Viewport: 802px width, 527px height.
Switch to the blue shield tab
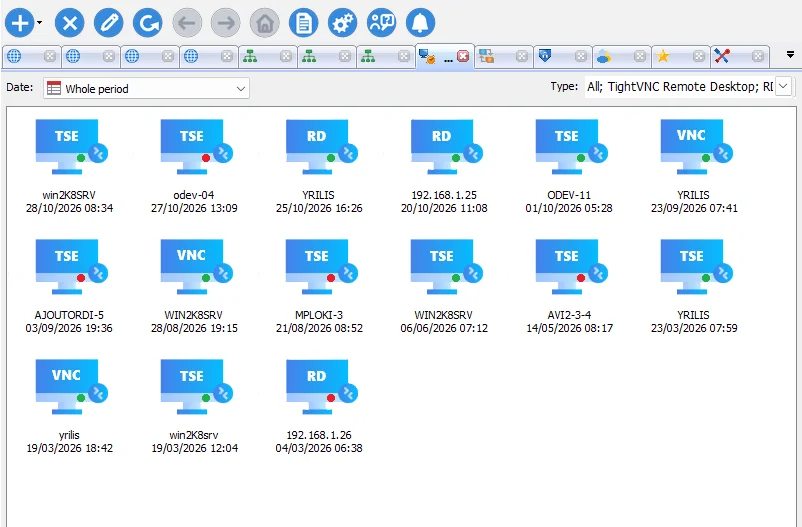[x=545, y=56]
